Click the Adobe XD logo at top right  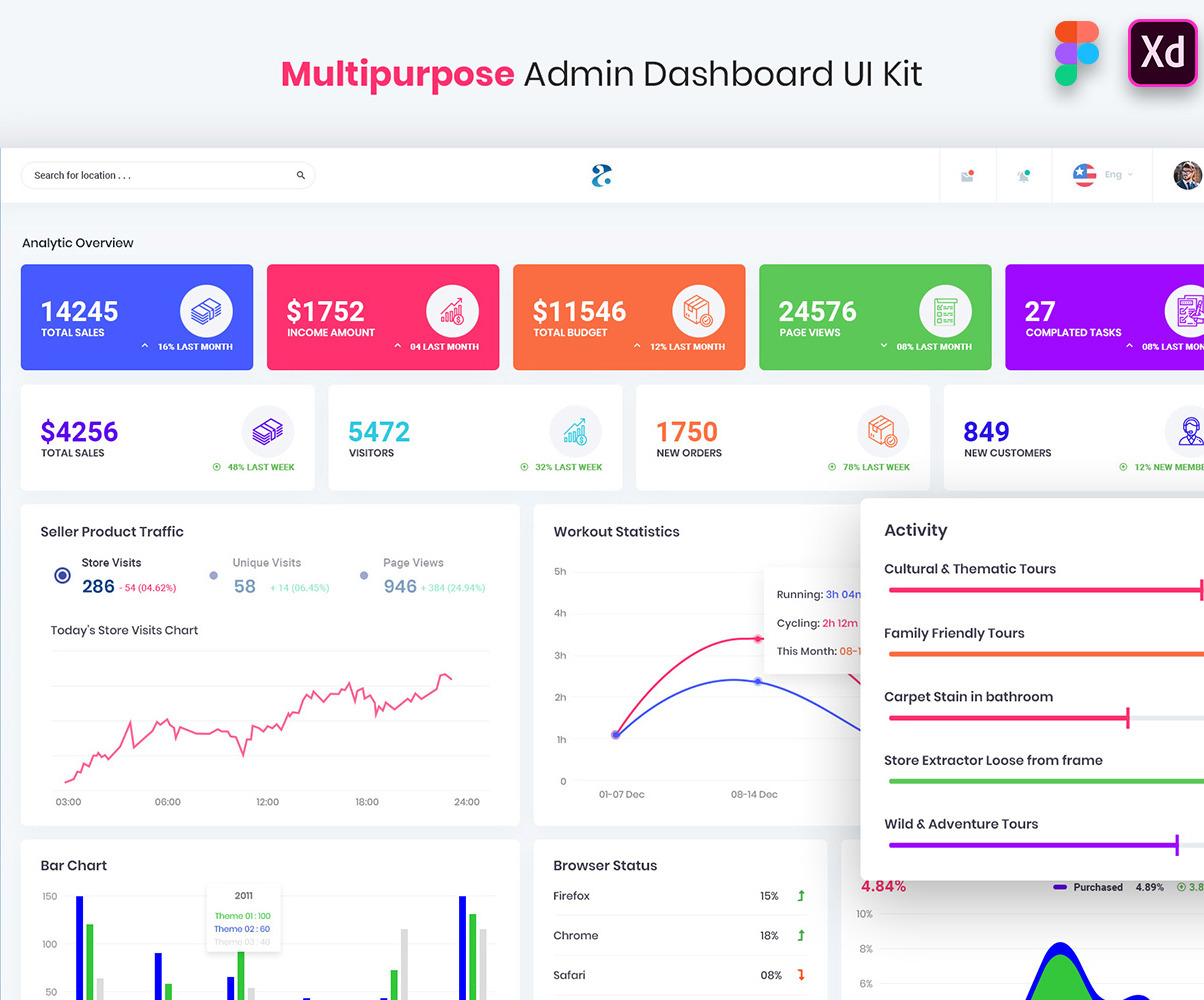pos(1161,52)
